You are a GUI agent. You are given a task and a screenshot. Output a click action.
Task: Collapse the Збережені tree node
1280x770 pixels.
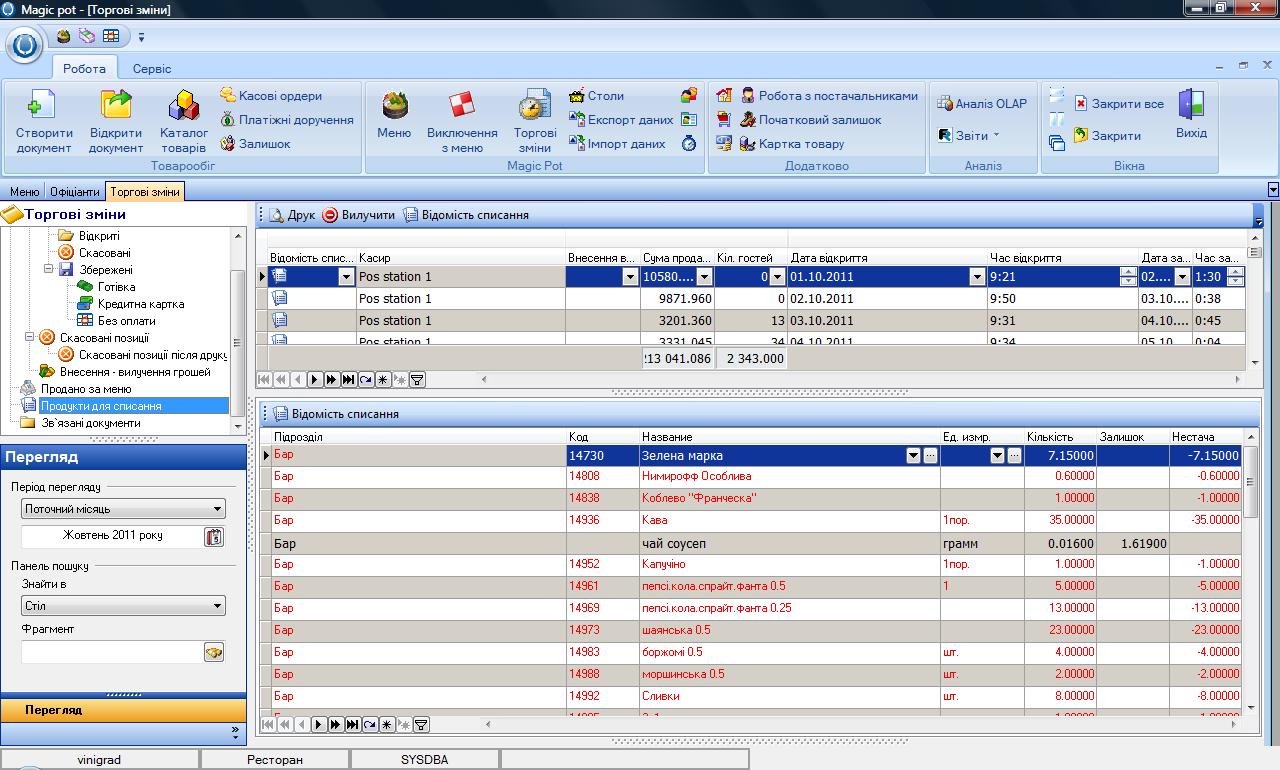(49, 270)
